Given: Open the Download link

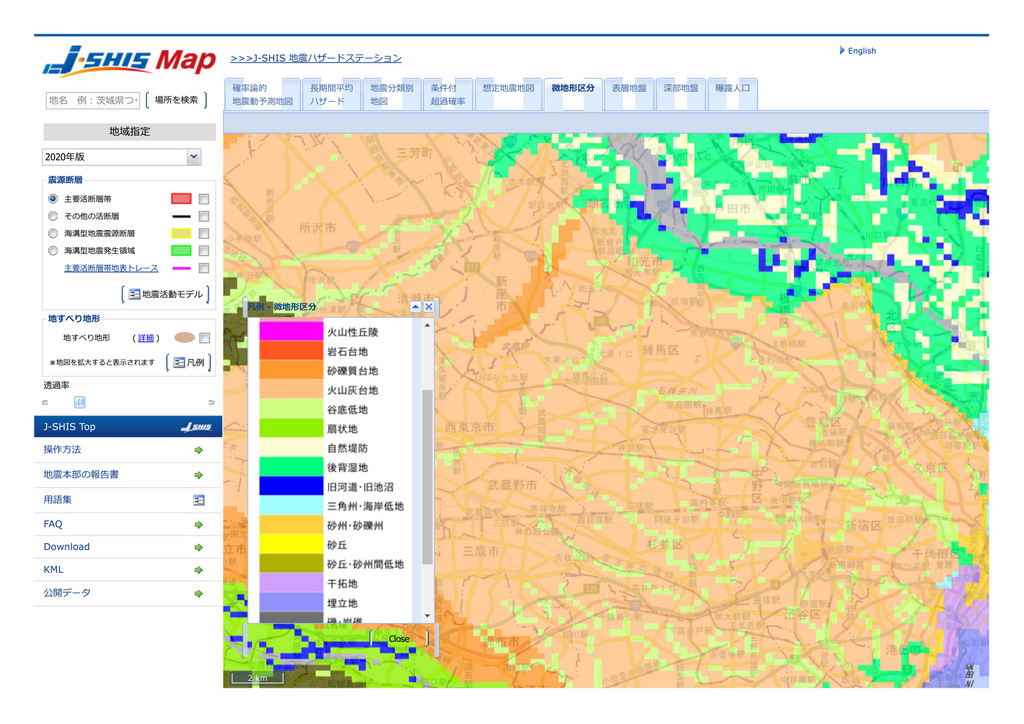Looking at the screenshot, I should coord(67,547).
